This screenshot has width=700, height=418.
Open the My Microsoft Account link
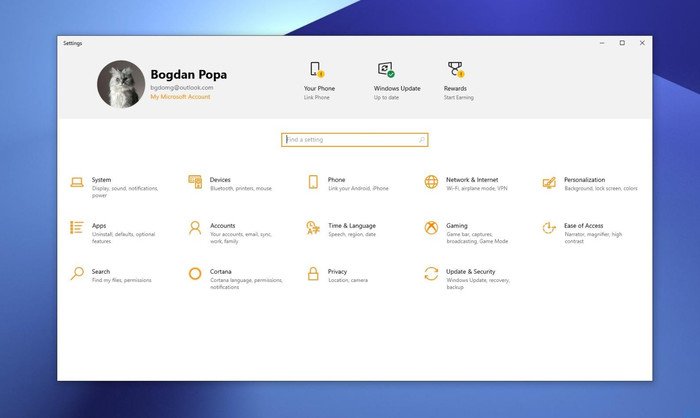(180, 97)
